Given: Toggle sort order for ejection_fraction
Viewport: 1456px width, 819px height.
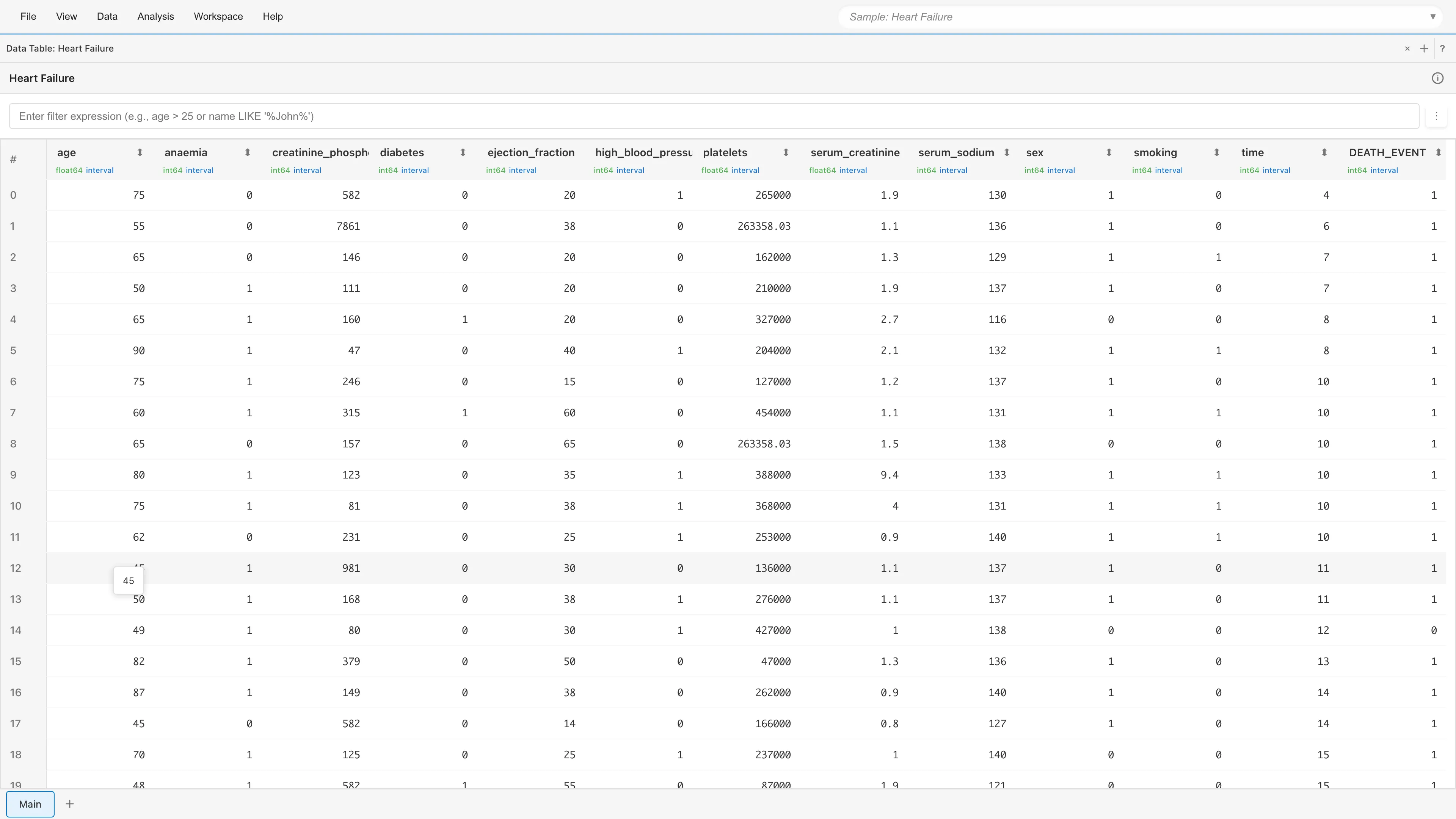Looking at the screenshot, I should click(x=530, y=152).
